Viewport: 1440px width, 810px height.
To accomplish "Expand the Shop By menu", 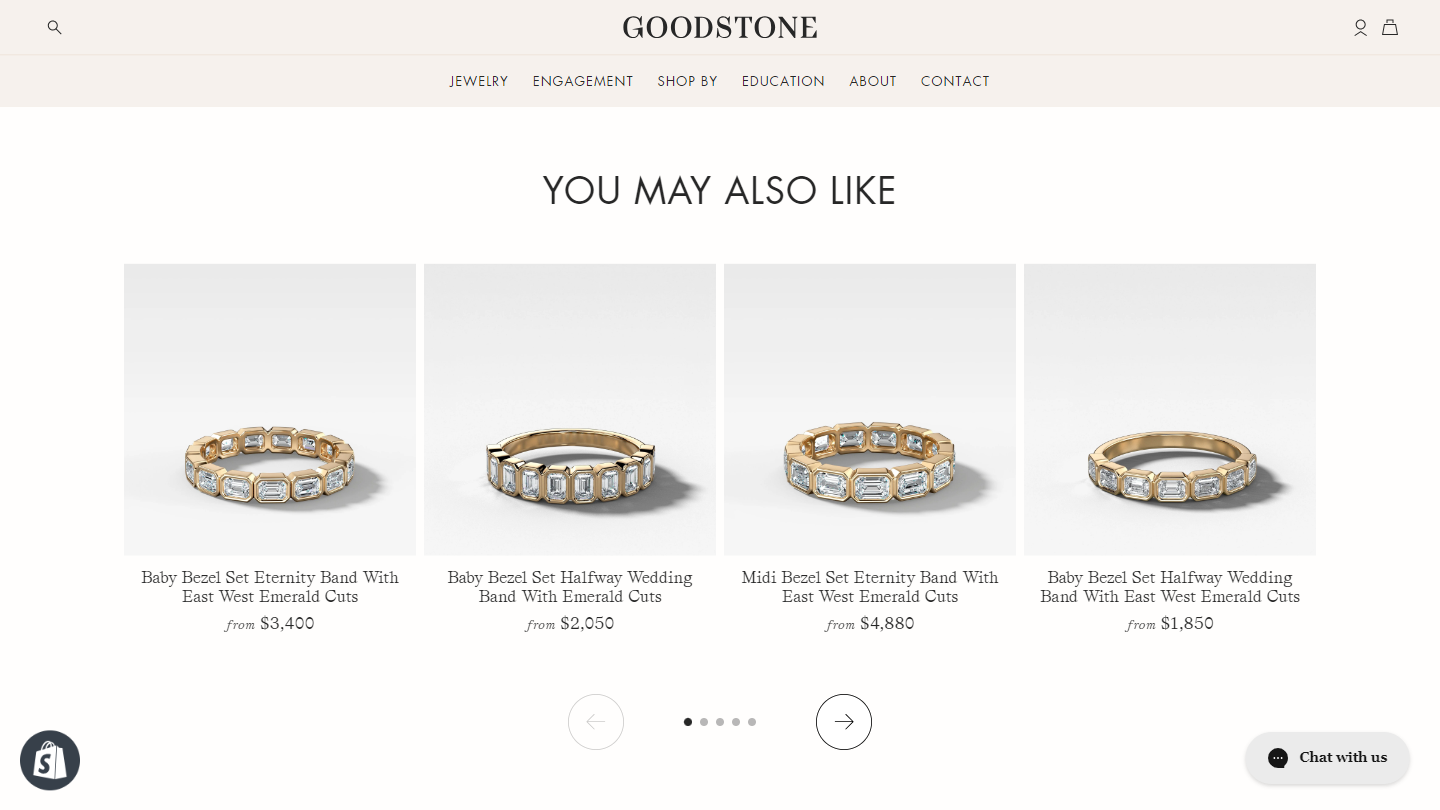I will click(x=688, y=81).
